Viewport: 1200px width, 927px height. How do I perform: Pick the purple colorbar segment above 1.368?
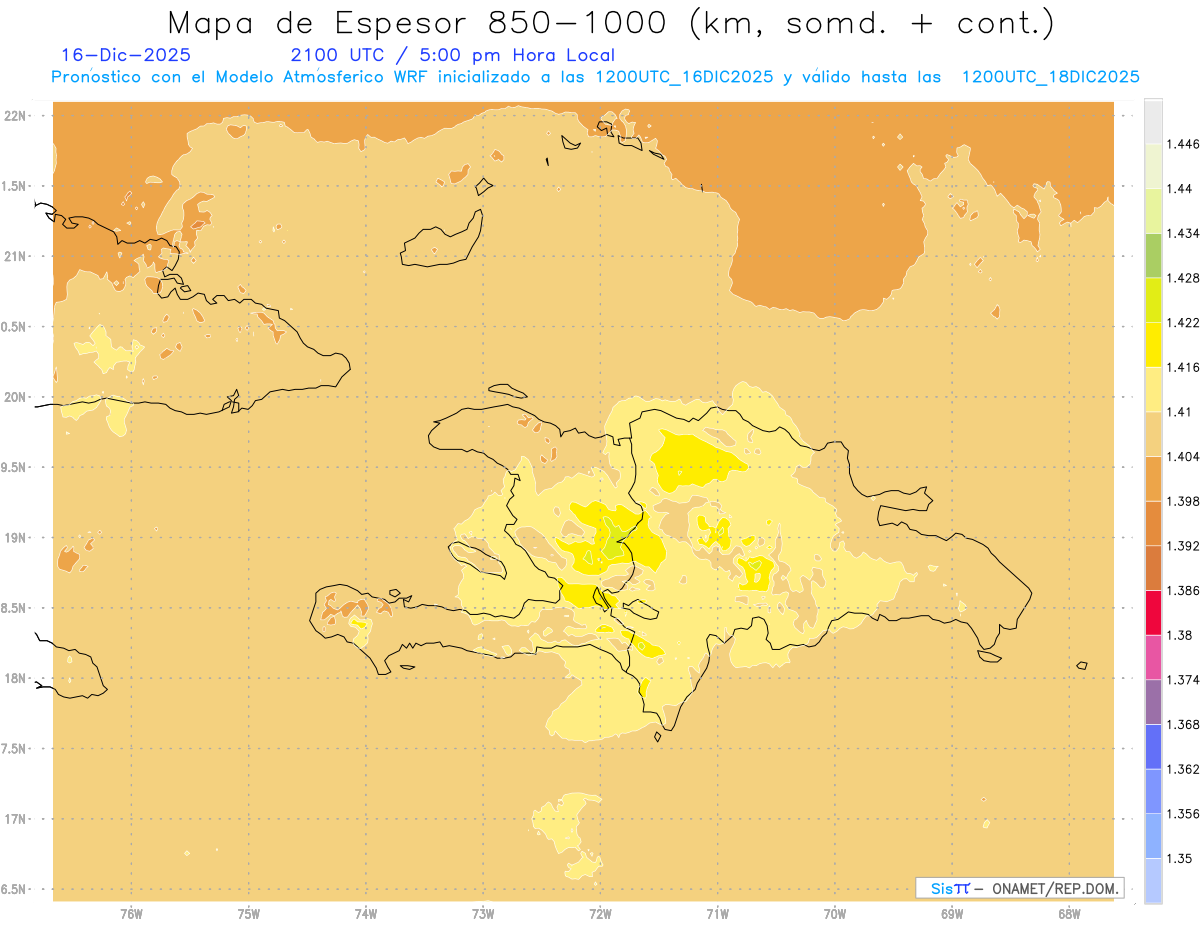1153,702
